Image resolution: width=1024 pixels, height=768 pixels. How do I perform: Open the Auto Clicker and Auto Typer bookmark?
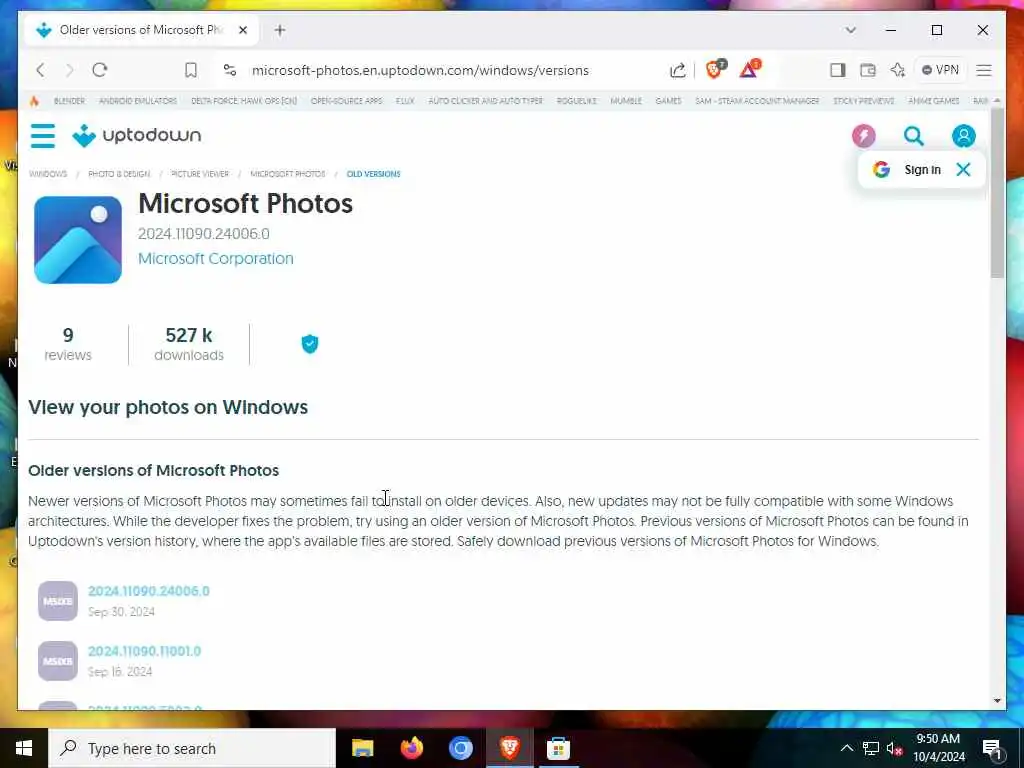pos(485,101)
